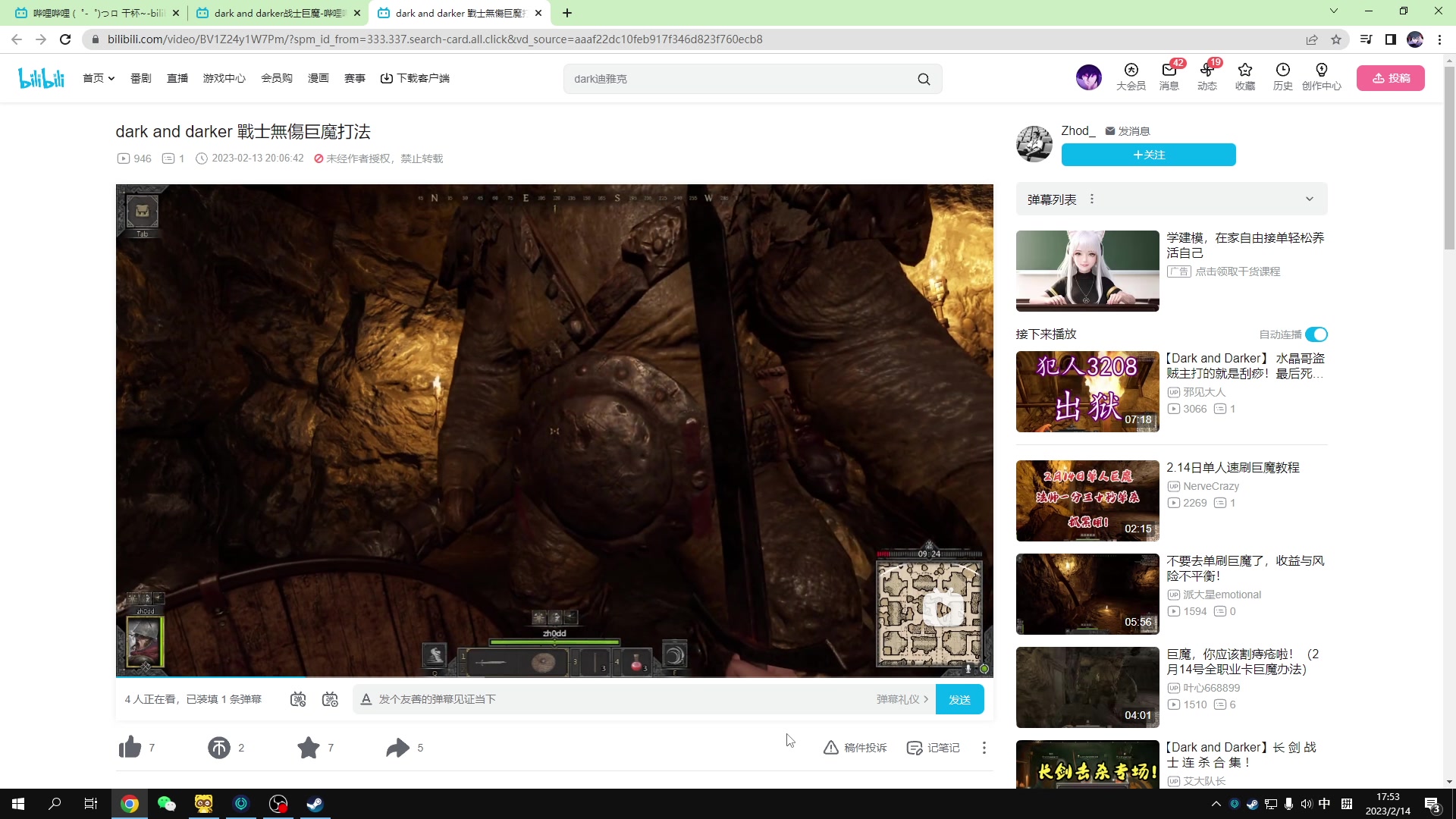Click the search magnifier icon

coord(924,79)
